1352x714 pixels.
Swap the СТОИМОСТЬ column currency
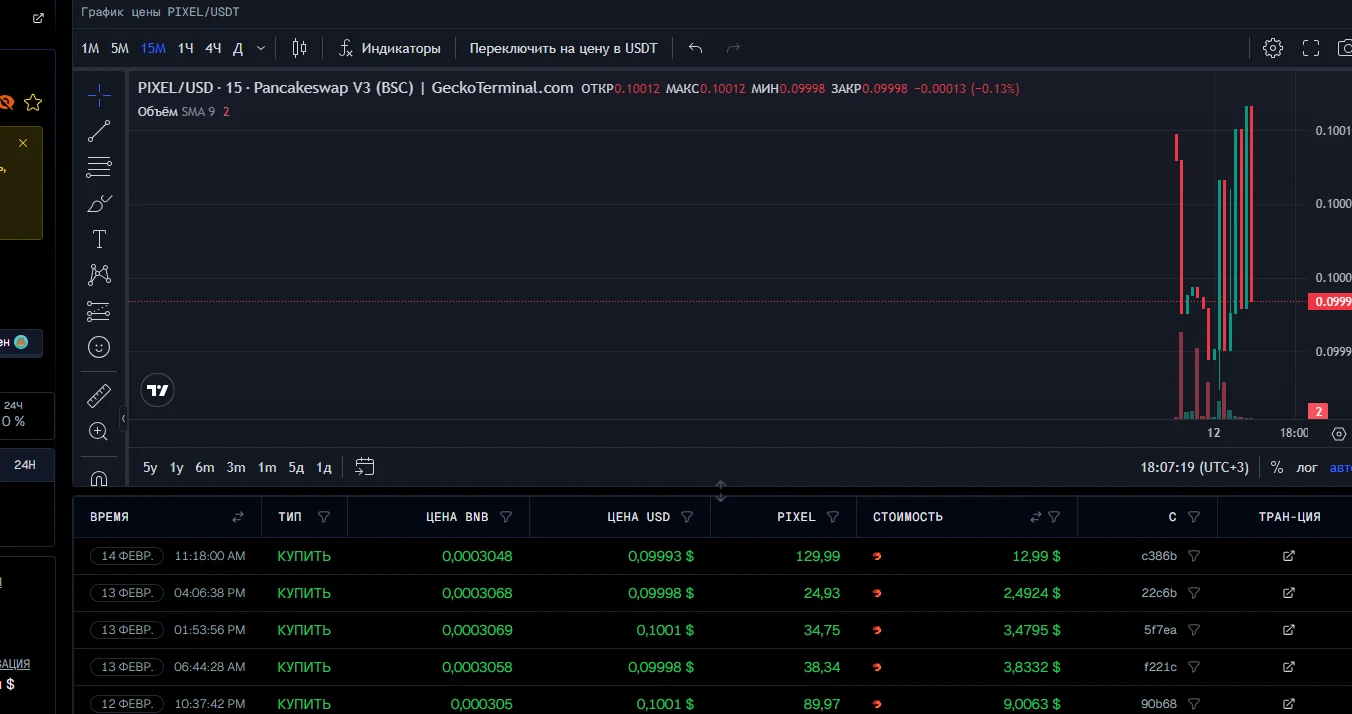pos(1036,517)
